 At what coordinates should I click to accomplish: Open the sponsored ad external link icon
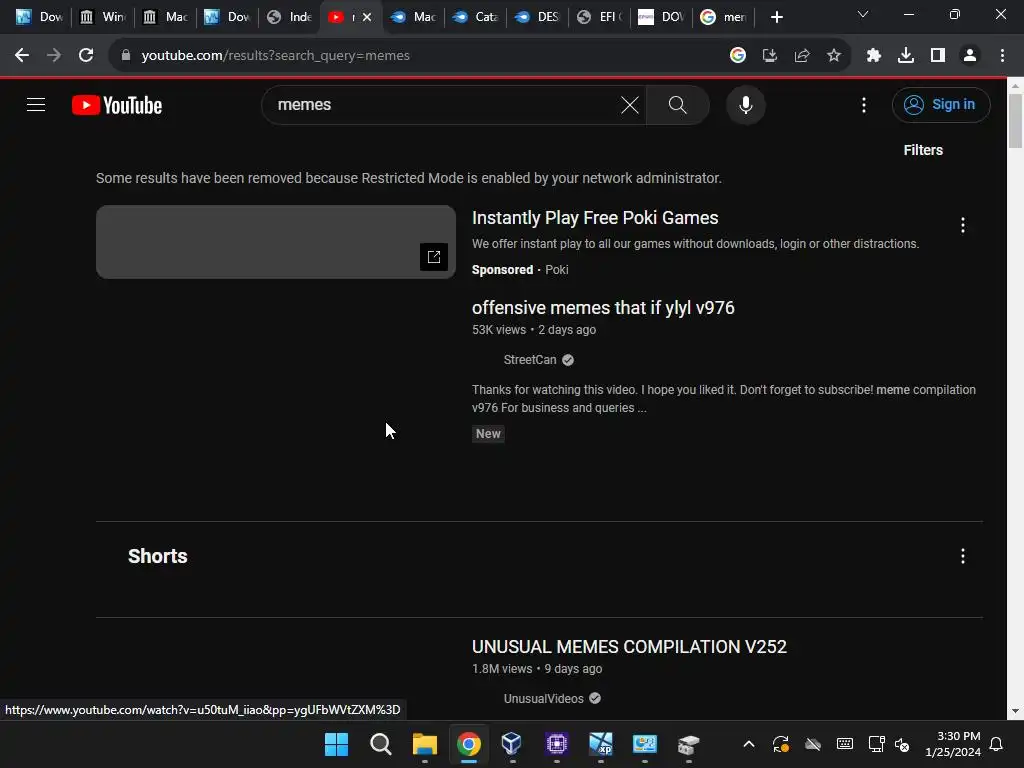click(434, 257)
